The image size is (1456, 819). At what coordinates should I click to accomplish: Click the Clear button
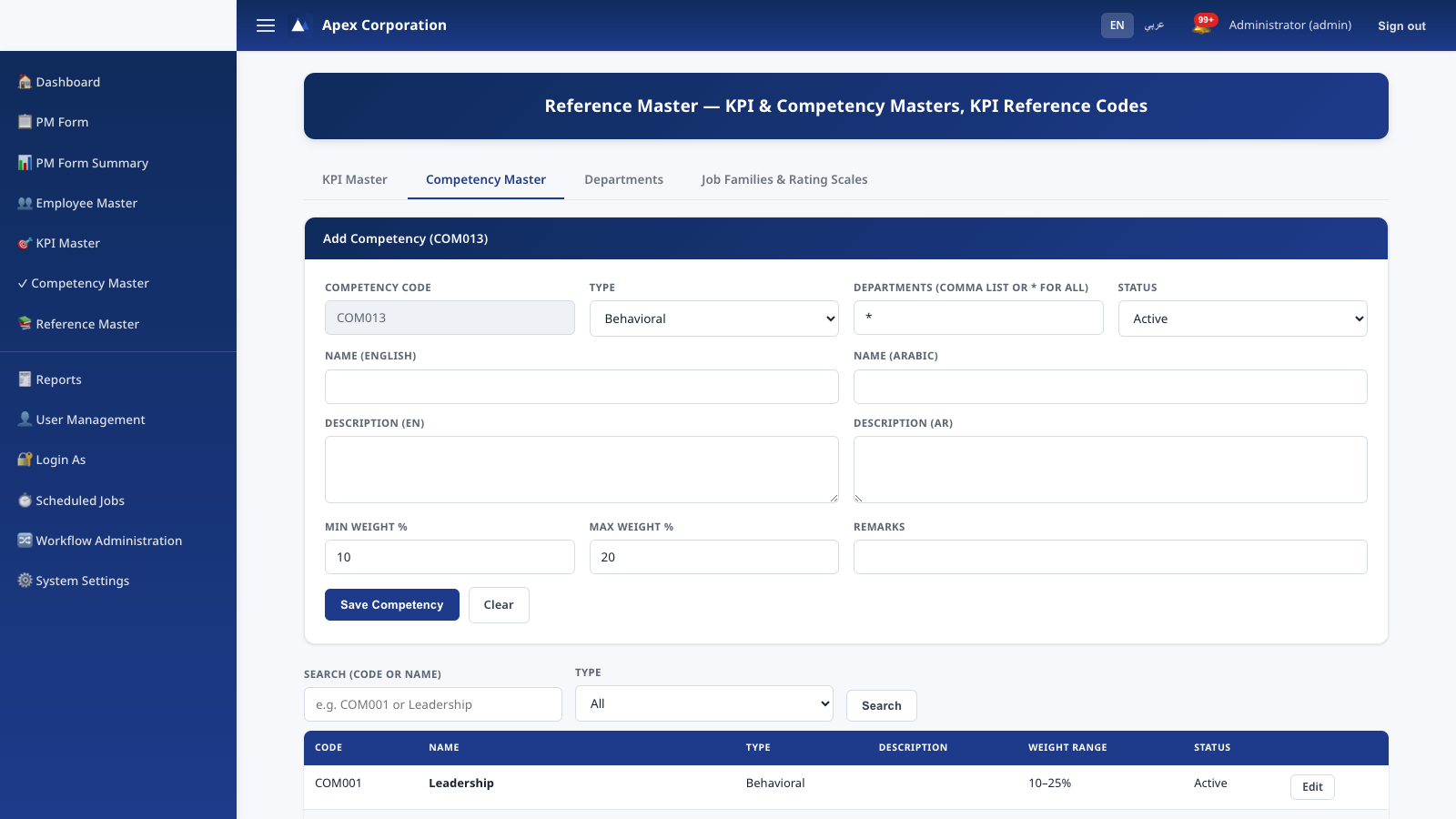pyautogui.click(x=499, y=605)
